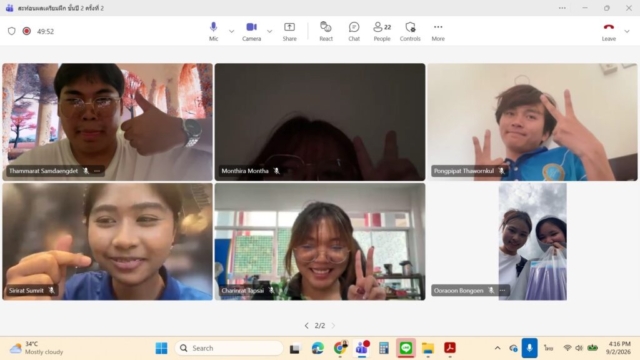Open more options on Thammarat's name tag
The image size is (640, 360).
[97, 171]
